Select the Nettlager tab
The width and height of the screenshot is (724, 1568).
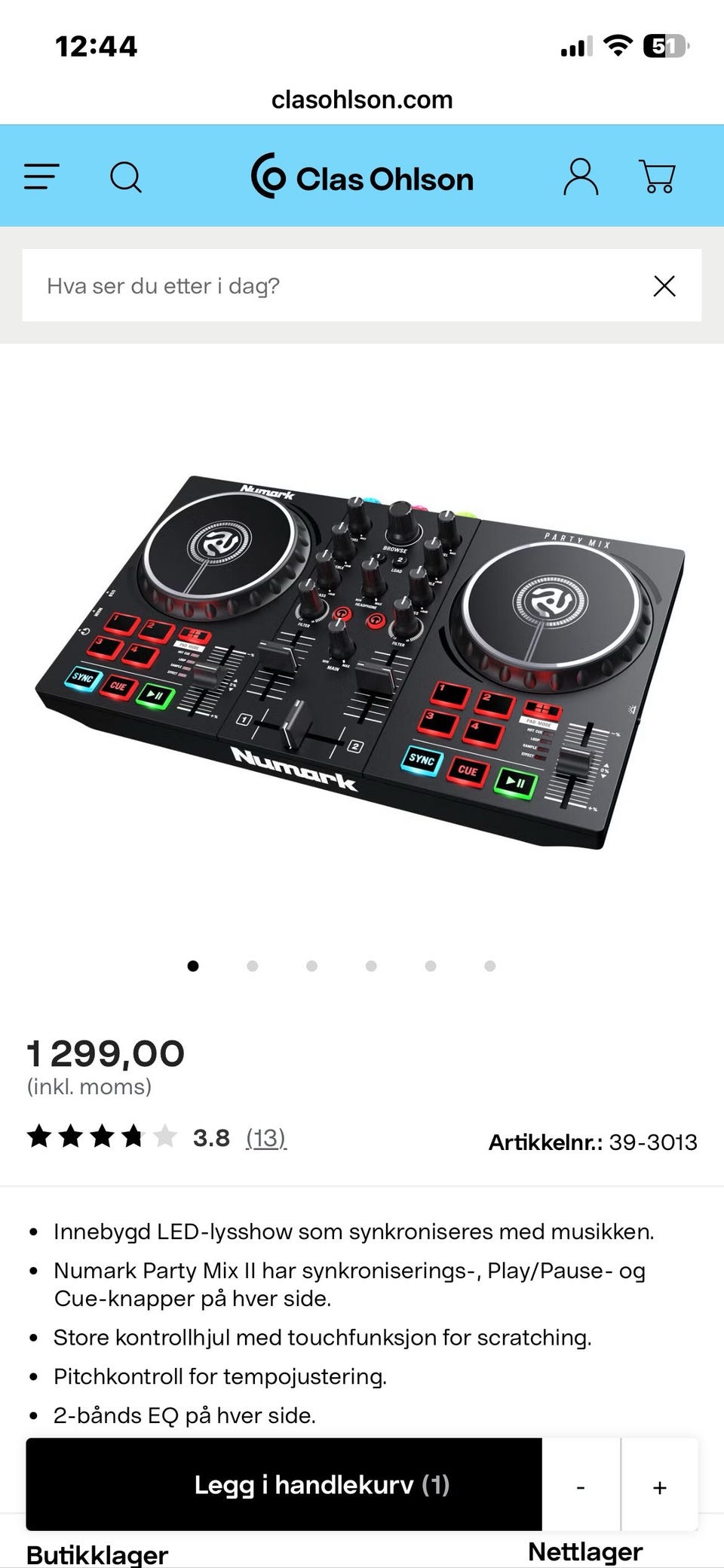point(585,1551)
